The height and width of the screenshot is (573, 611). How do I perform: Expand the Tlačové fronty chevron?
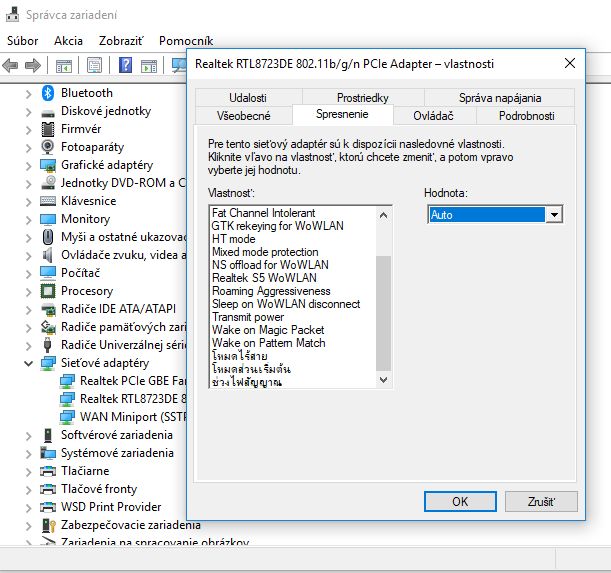[x=28, y=490]
